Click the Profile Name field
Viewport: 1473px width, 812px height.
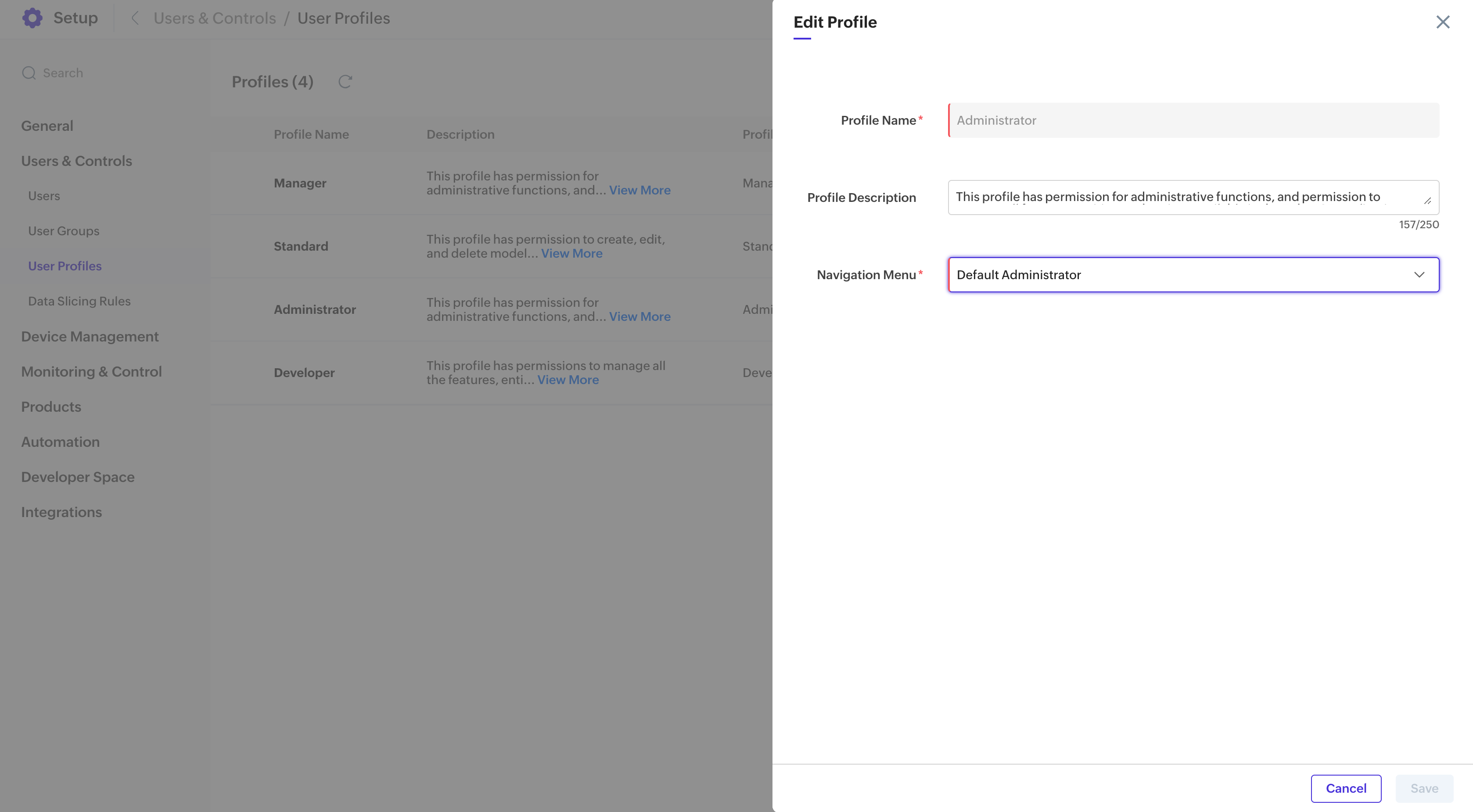1193,120
